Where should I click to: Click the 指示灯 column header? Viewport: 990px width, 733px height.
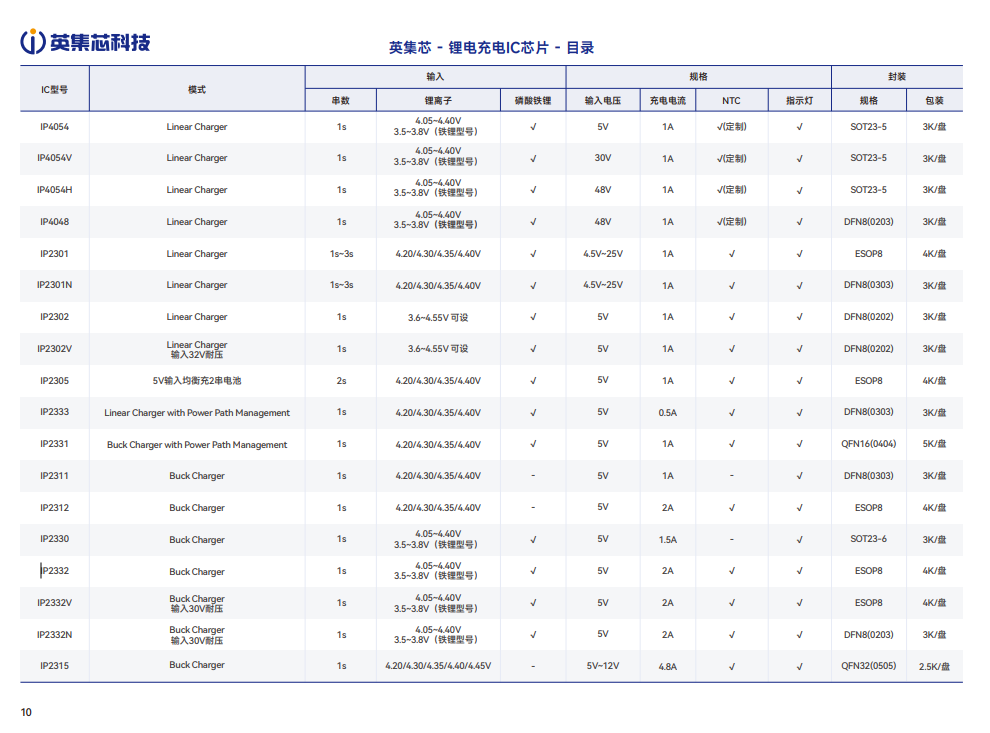tap(799, 100)
